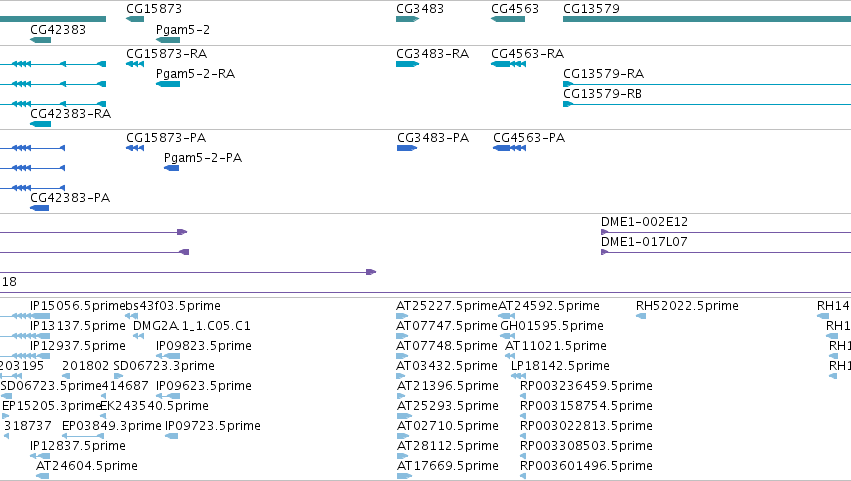Click the IP09723.5prime EST label
Screen dimensions: 851x481
(x=213, y=426)
